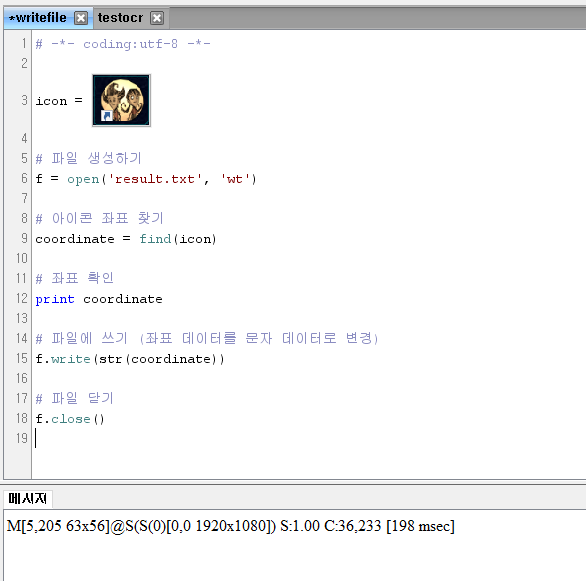Click the 'wt' mode string
The height and width of the screenshot is (581, 586).
click(235, 179)
